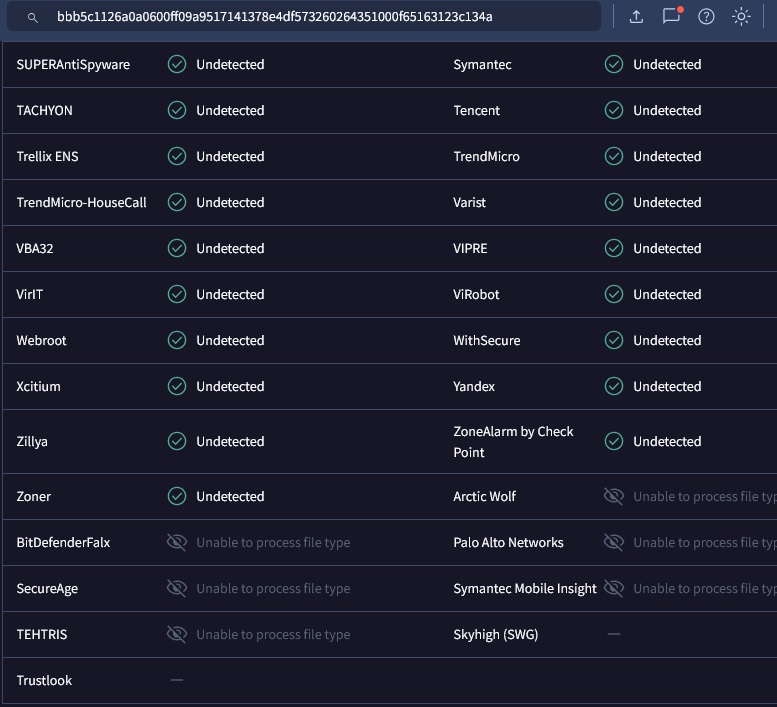Click Palo Alto Networks crossed-eye icon
The width and height of the screenshot is (777, 707).
point(613,542)
